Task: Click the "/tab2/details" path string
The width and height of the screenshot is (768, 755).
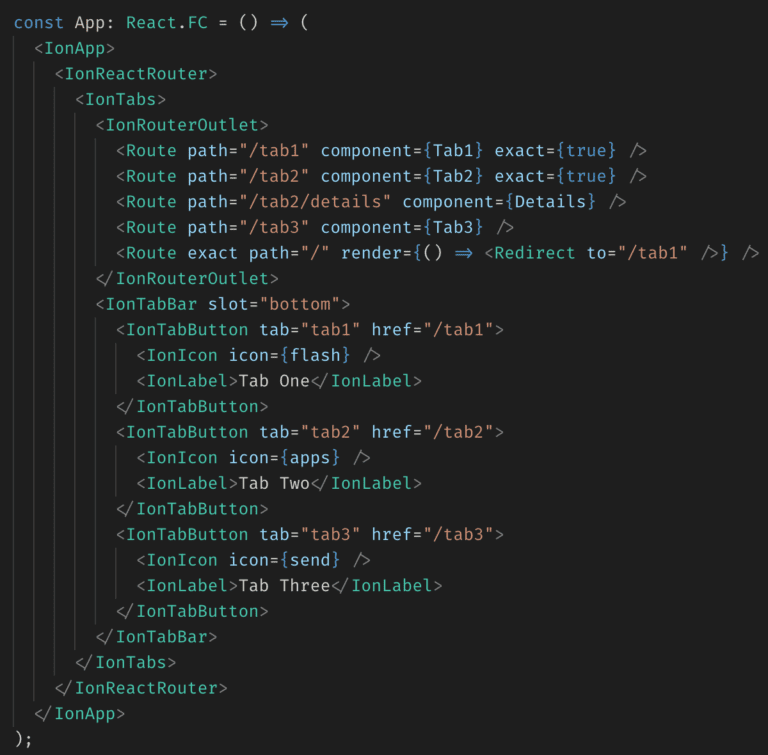Action: tap(315, 202)
